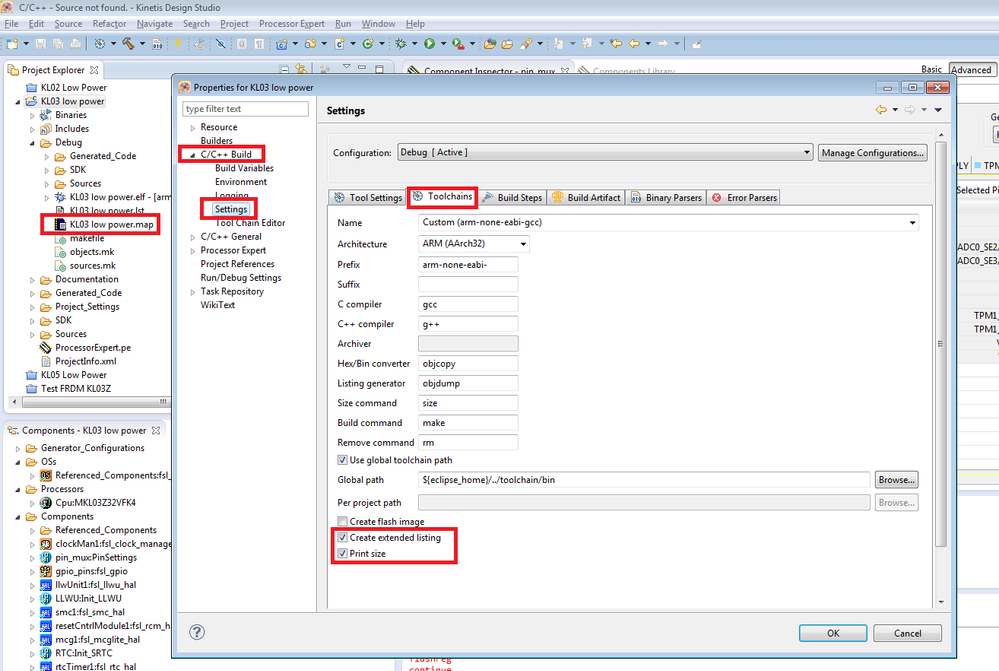This screenshot has width=999, height=671.
Task: Click the green C new class toolbar icon
Action: 368,44
